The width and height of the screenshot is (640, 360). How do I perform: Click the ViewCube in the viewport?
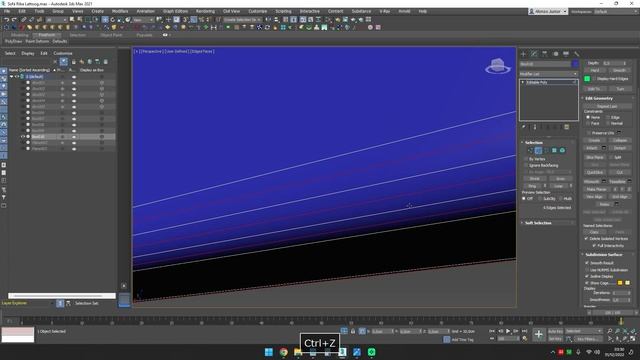coord(498,66)
